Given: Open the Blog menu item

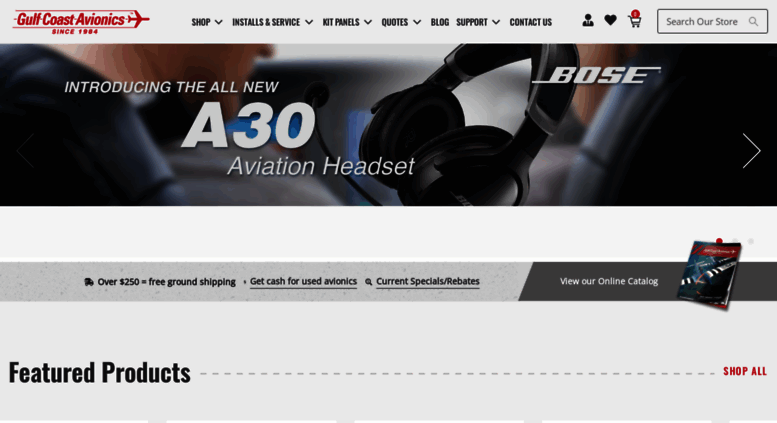Looking at the screenshot, I should pyautogui.click(x=440, y=22).
